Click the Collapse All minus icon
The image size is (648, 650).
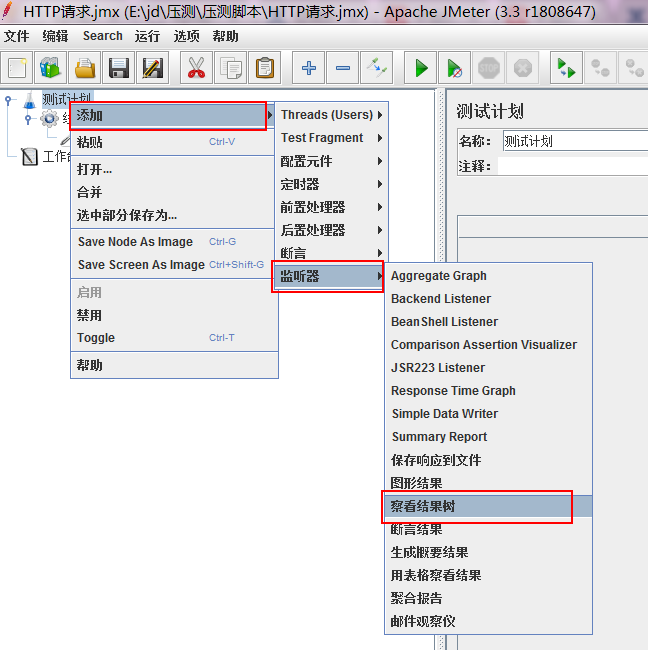342,68
